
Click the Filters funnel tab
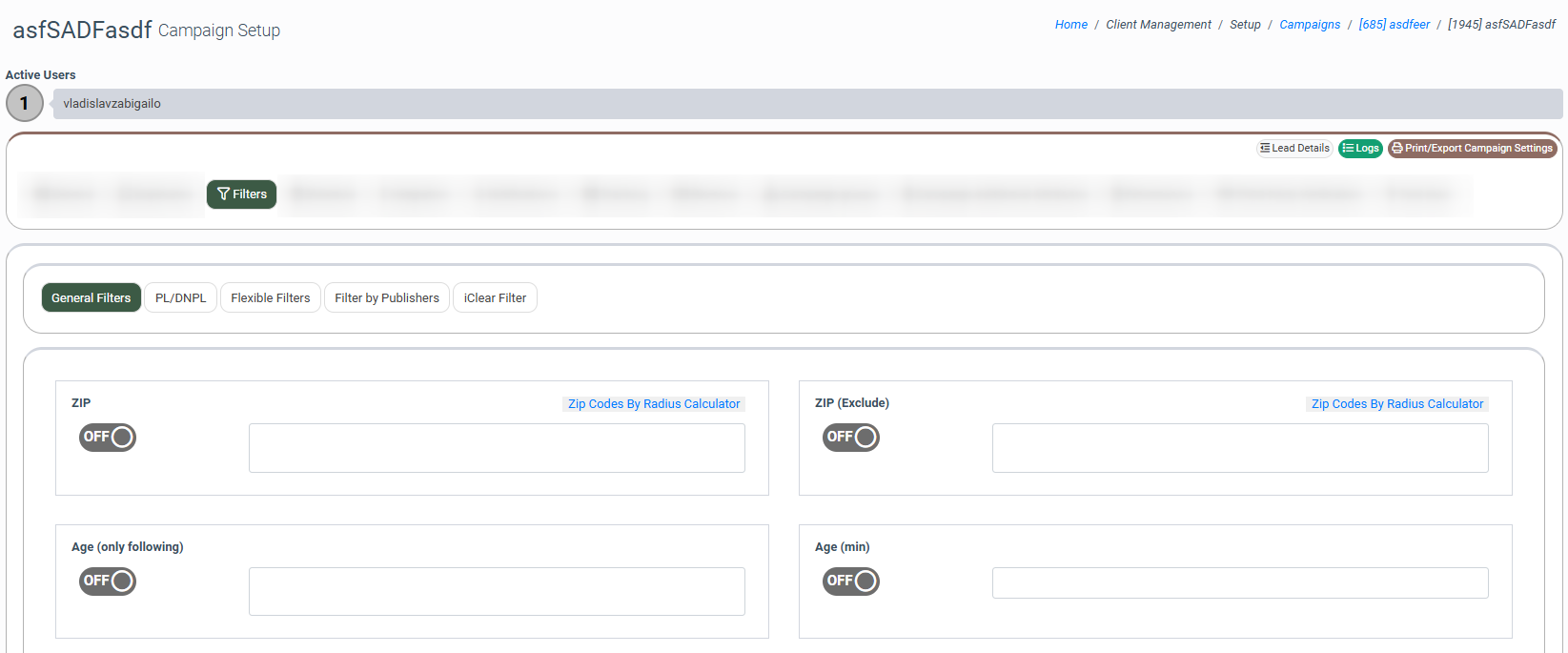click(241, 194)
